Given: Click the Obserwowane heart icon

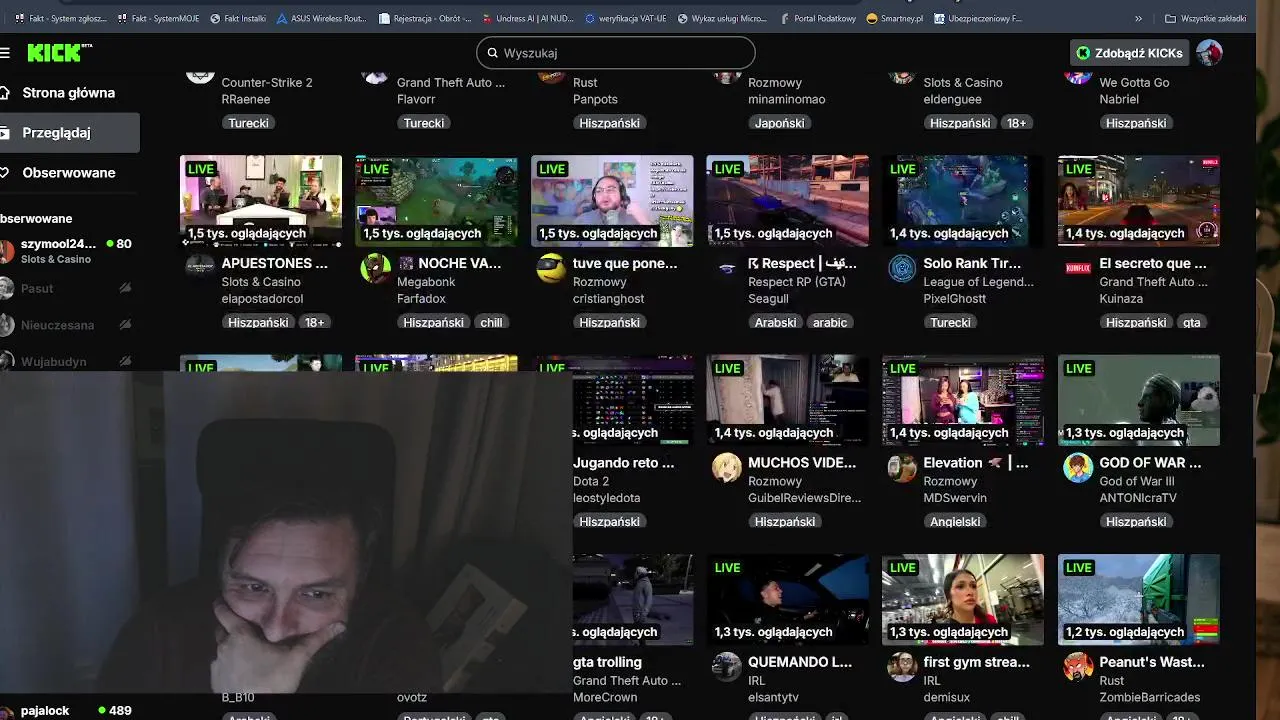Looking at the screenshot, I should [5, 172].
